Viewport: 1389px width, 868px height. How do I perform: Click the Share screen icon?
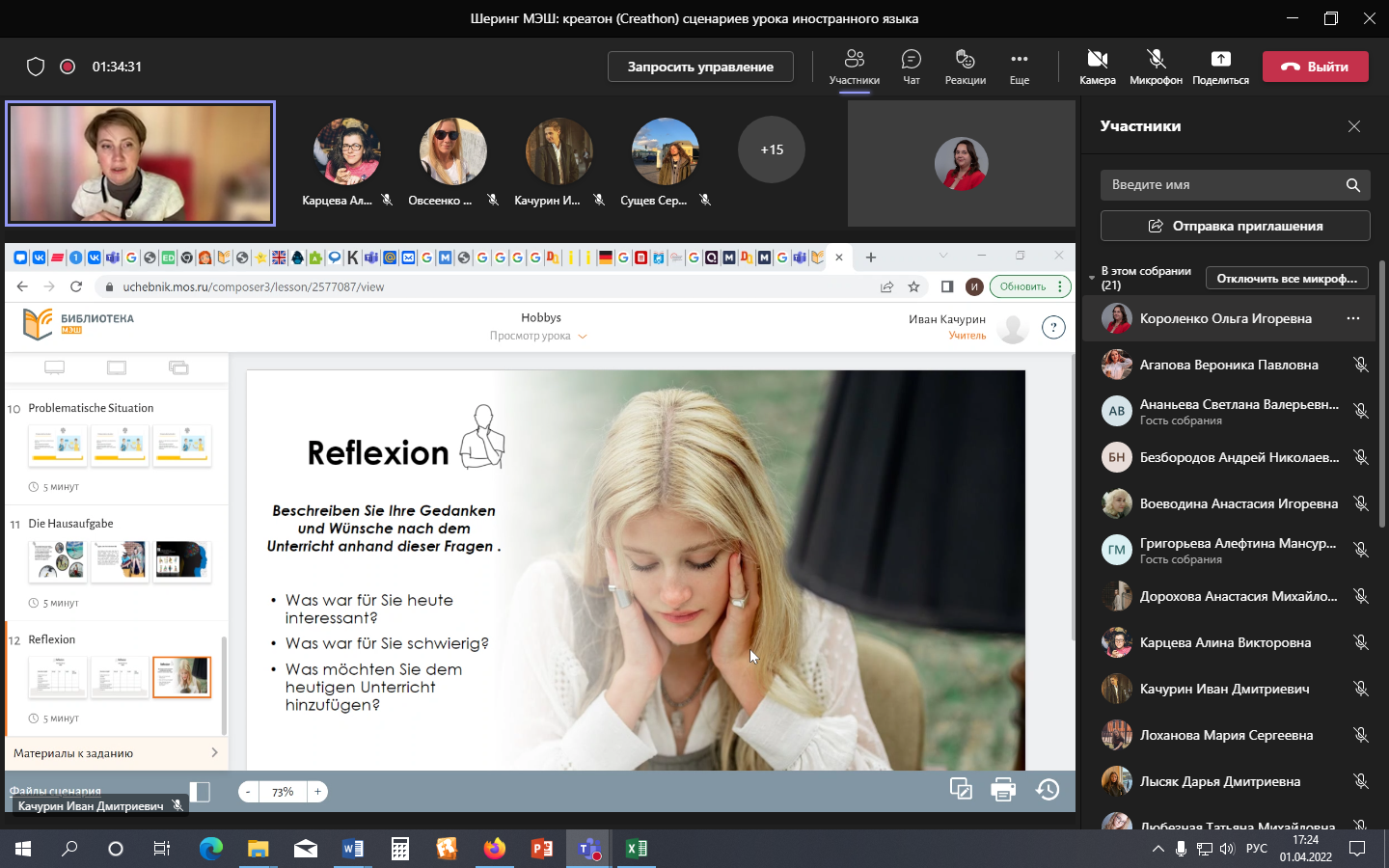coord(1220,66)
